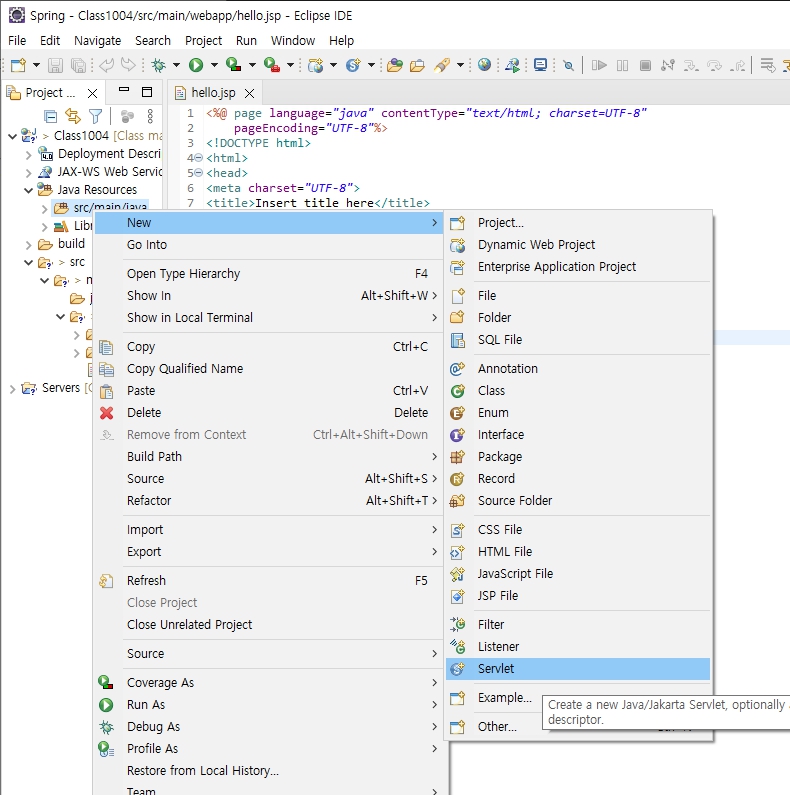Click the New Dynamic Web Project toolbar icon
The height and width of the screenshot is (795, 790).
pos(315,65)
